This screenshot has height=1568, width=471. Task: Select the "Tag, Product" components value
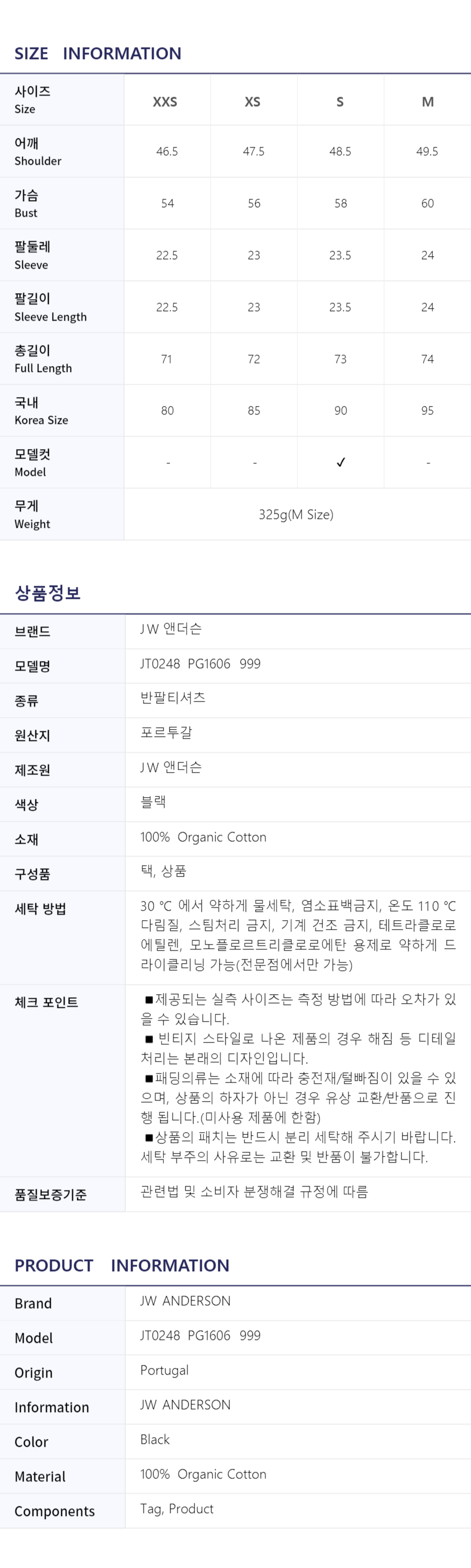(x=177, y=1508)
